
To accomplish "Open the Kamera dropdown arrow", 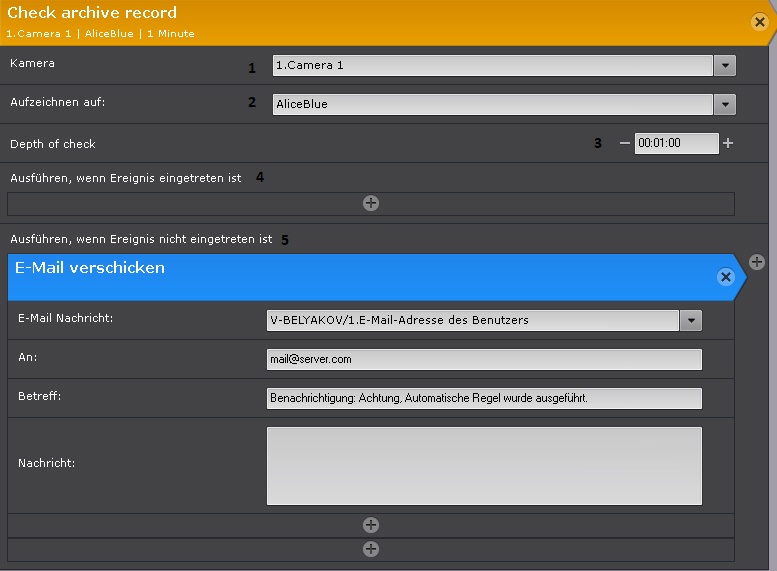I will (x=725, y=66).
